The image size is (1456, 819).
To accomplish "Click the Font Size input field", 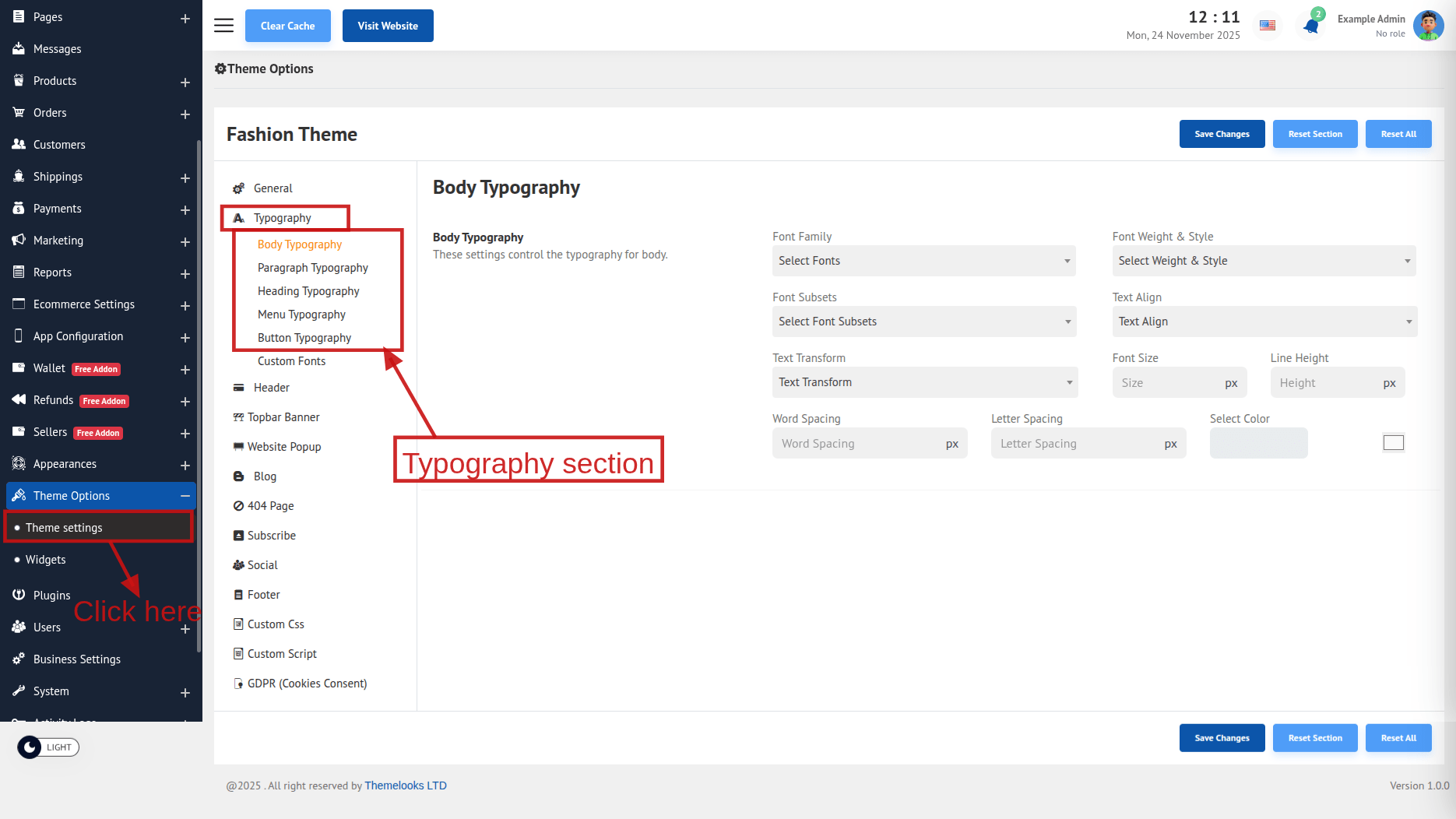I will coord(1168,383).
